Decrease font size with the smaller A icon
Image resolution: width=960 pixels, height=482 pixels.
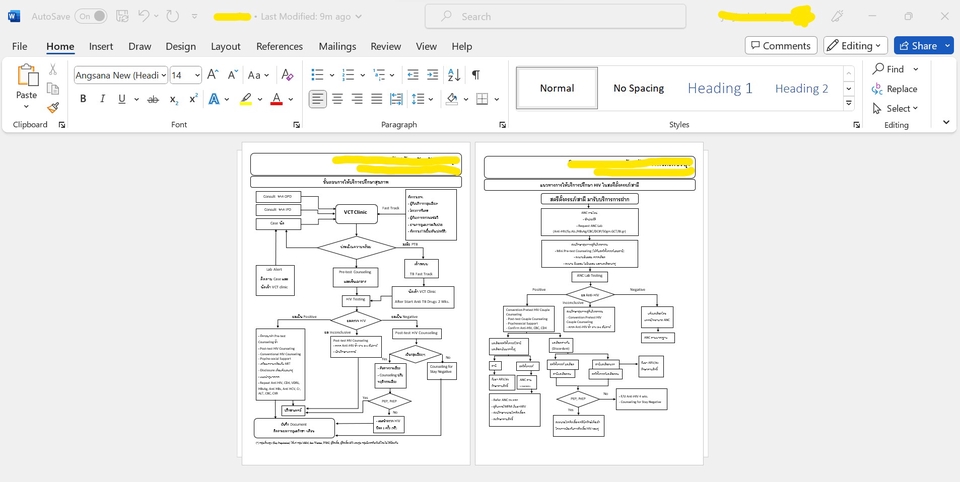pyautogui.click(x=233, y=75)
